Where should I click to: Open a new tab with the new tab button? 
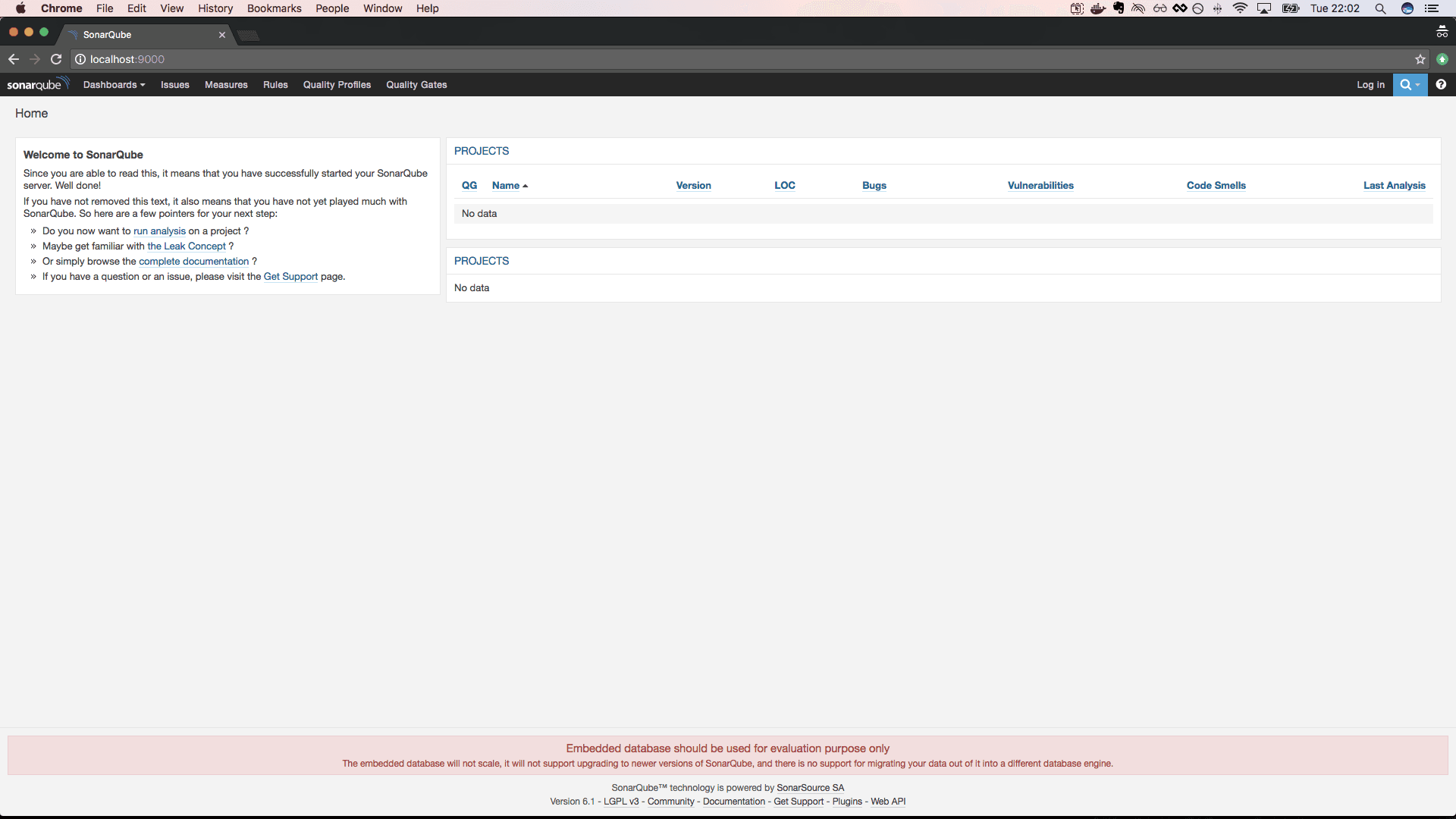coord(248,35)
